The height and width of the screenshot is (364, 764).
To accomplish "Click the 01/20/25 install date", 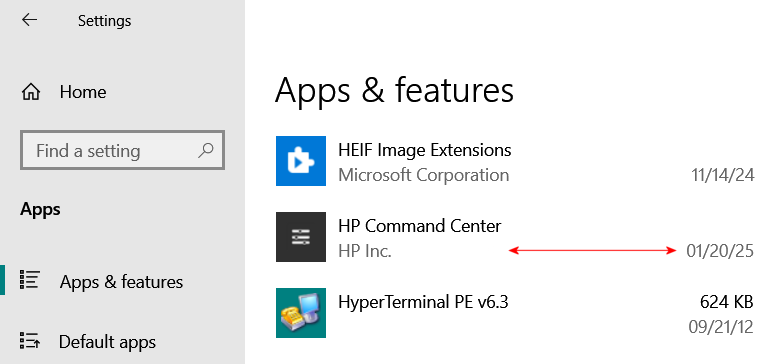I will coord(720,251).
